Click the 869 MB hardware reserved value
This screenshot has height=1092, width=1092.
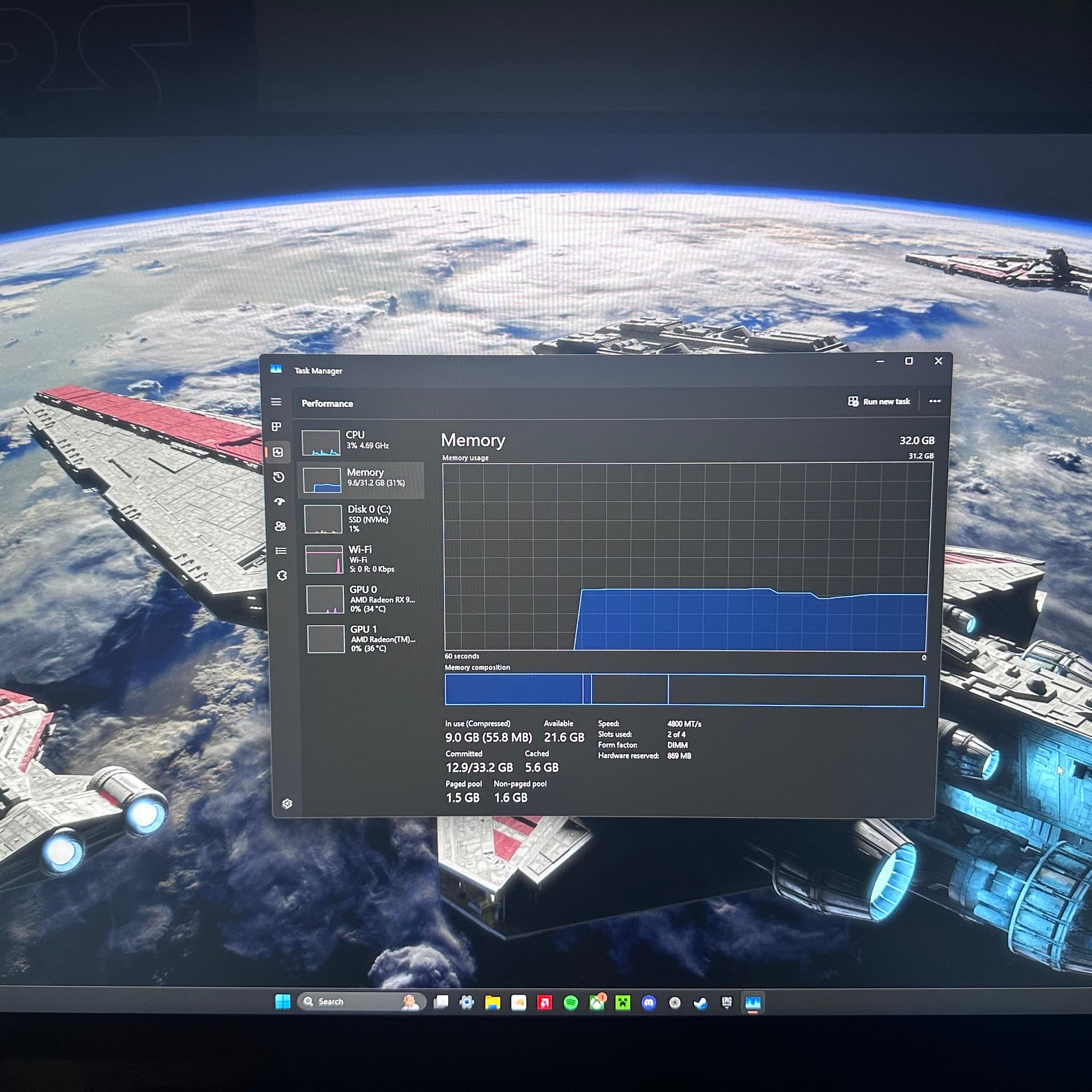679,756
